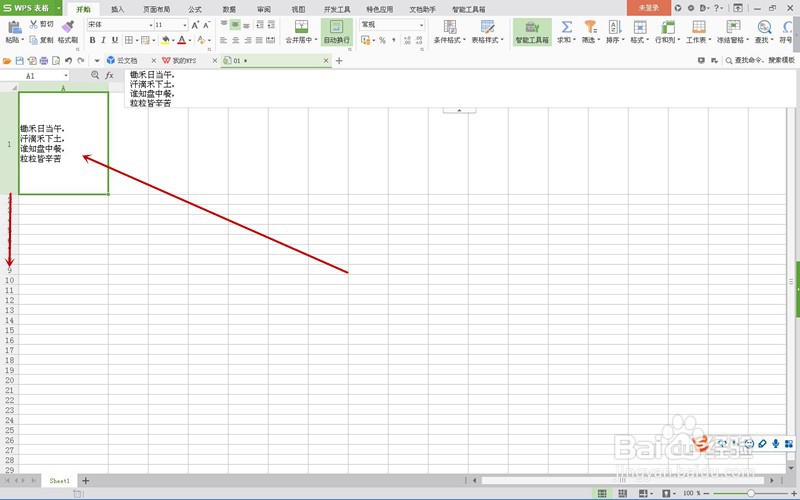Viewport: 800px width, 500px height.
Task: Click the Find (查找) magnifier icon
Action: [x=764, y=27]
